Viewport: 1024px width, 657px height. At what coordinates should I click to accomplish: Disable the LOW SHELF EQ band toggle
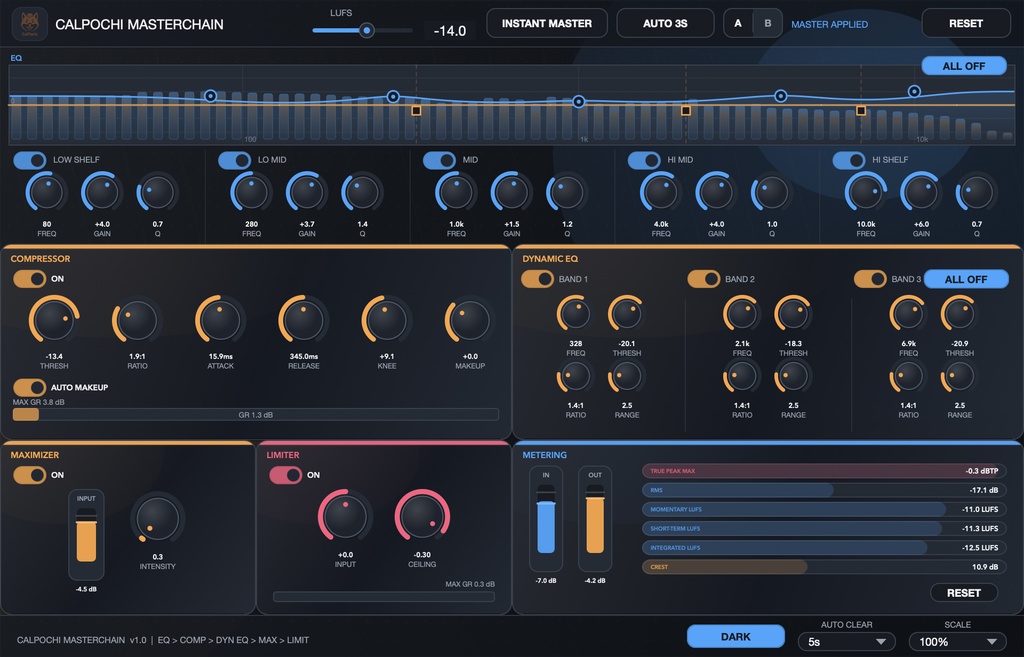tap(29, 160)
